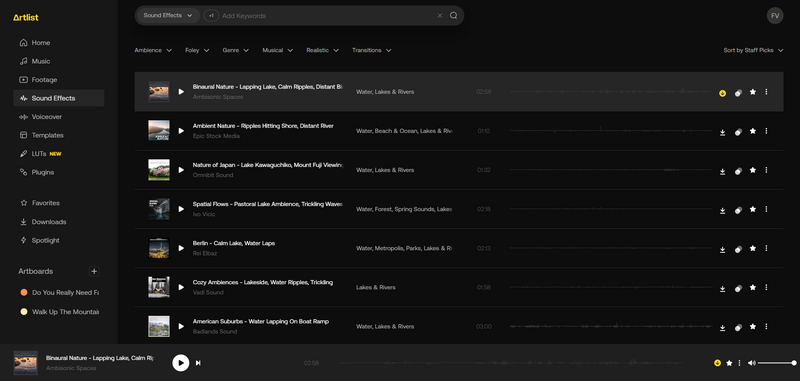800x381 pixels.
Task: Download Spatial Flows sound effect
Action: (x=722, y=210)
